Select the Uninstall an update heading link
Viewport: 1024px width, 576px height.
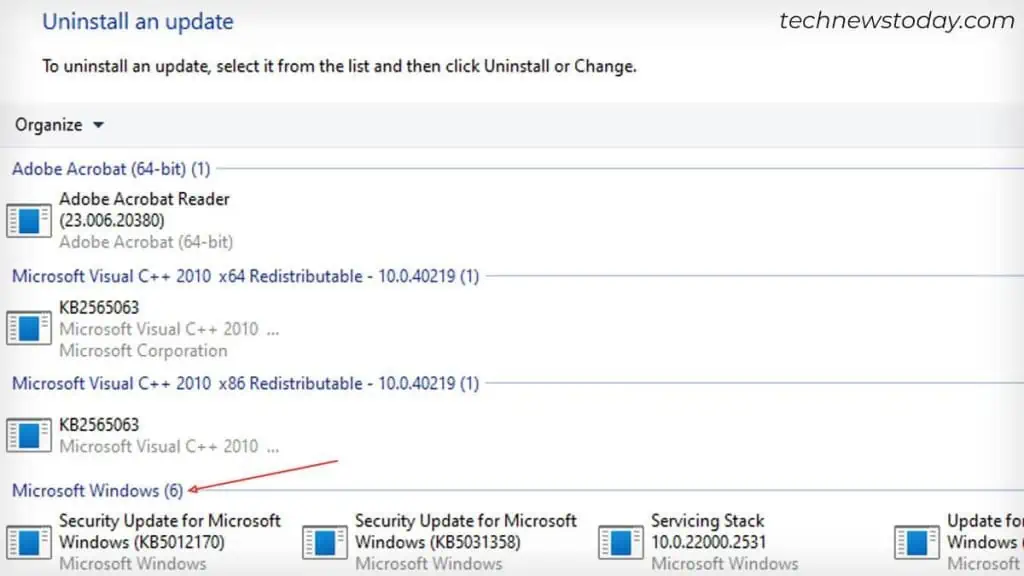tap(137, 21)
